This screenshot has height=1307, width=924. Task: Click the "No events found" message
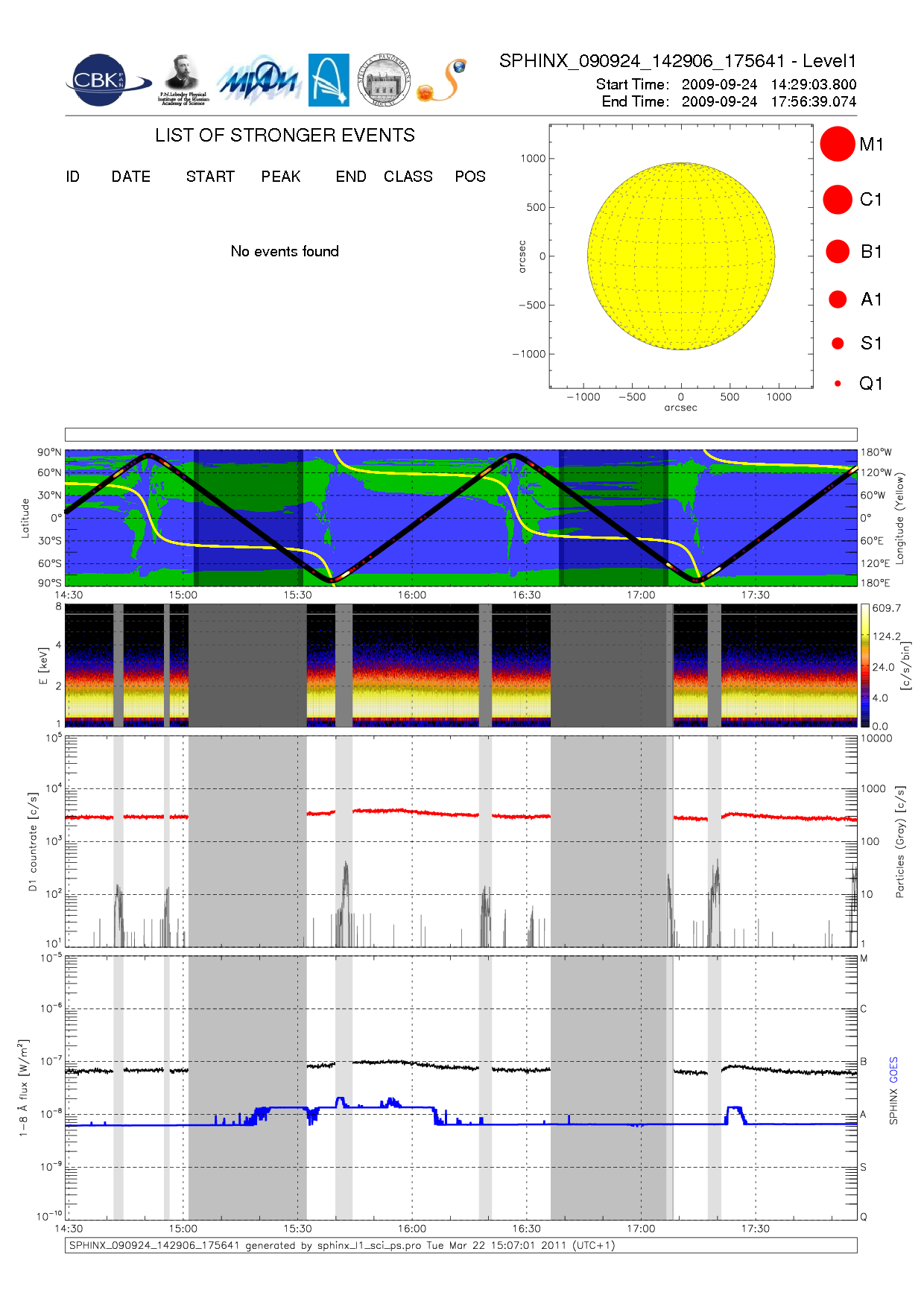click(x=285, y=252)
